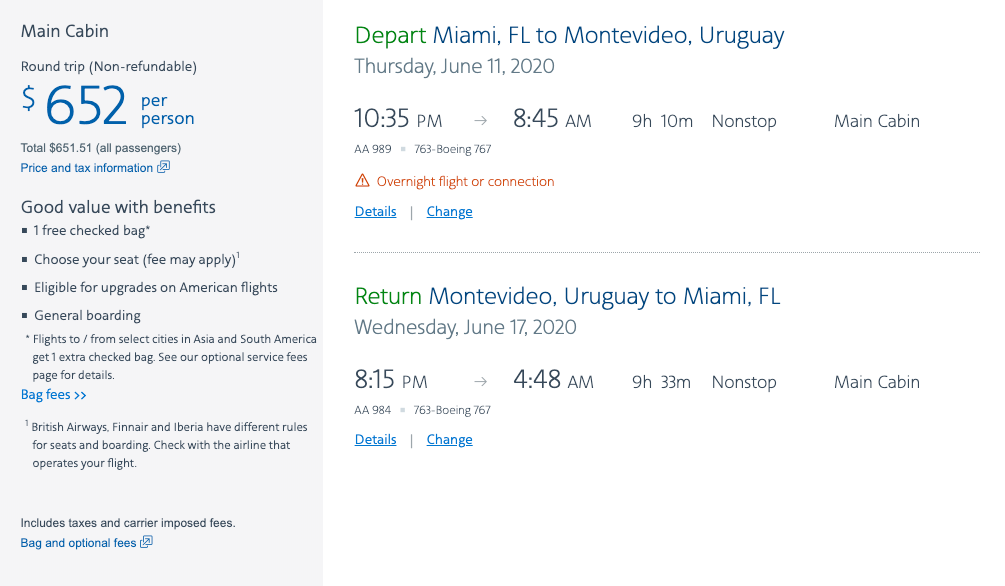Screen dimensions: 1005x586
Task: Change the return flight on June 17
Action: pos(449,440)
